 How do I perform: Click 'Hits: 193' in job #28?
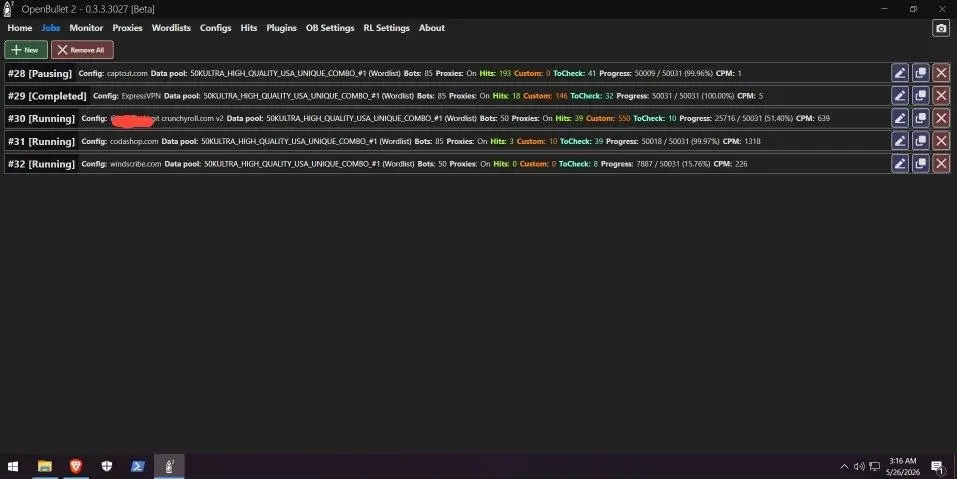(x=495, y=73)
